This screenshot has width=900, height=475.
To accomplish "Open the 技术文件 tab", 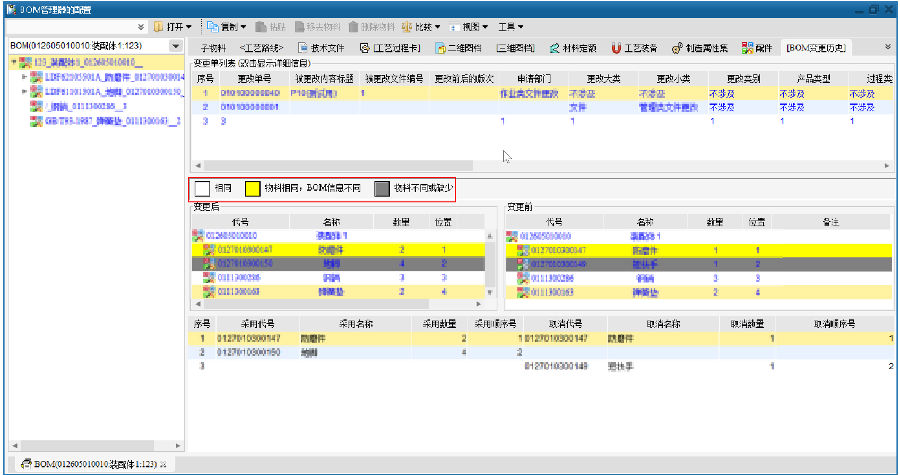I will tap(321, 48).
